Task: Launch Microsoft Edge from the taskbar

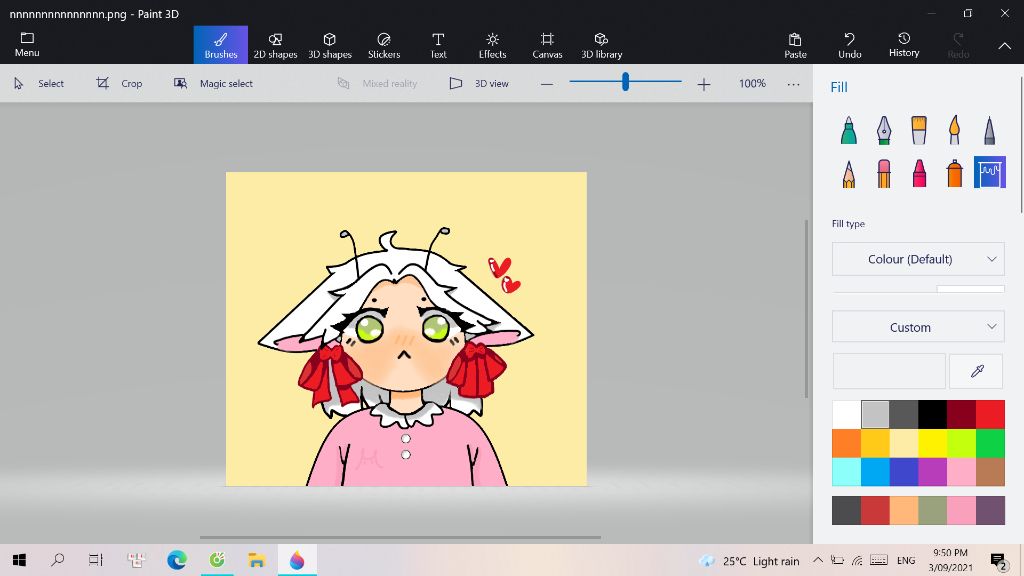Action: tap(176, 560)
